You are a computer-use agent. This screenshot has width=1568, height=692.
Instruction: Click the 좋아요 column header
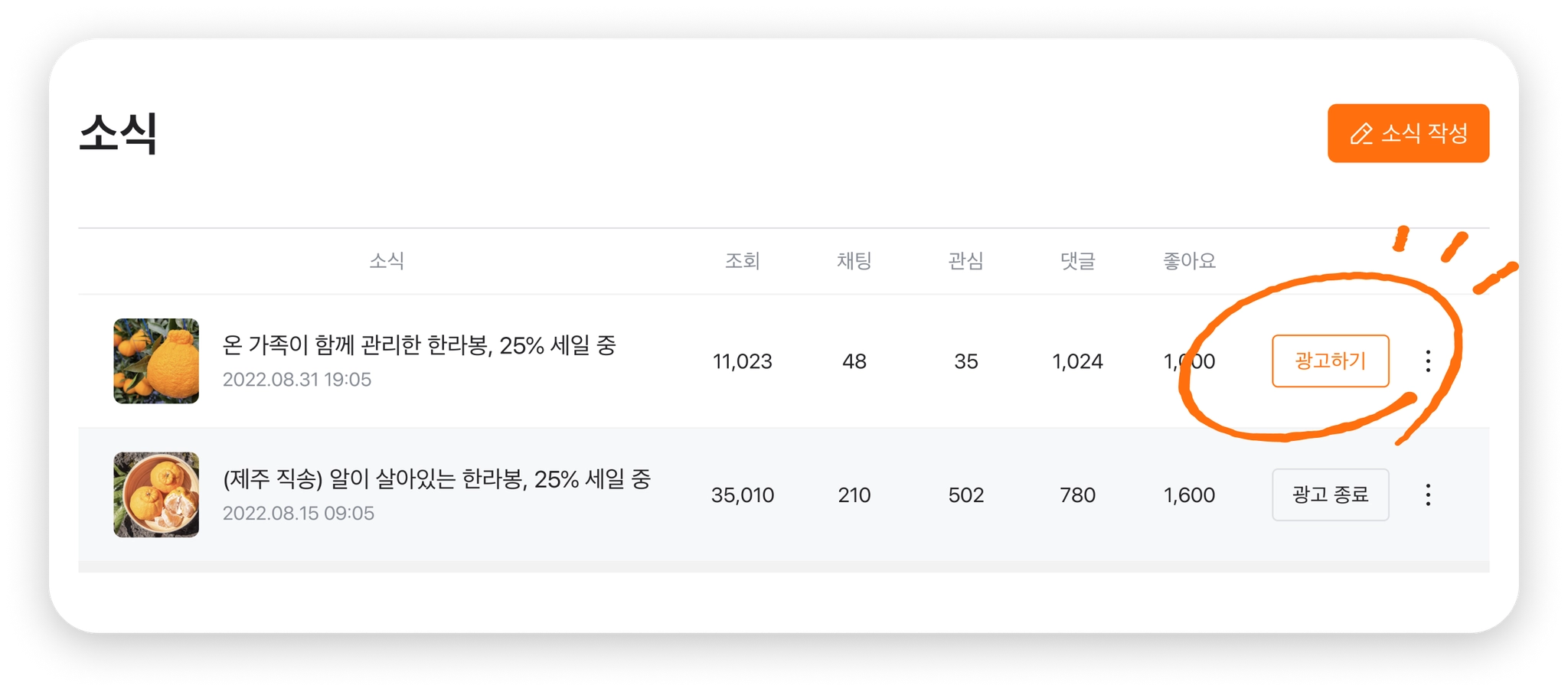pos(1189,261)
